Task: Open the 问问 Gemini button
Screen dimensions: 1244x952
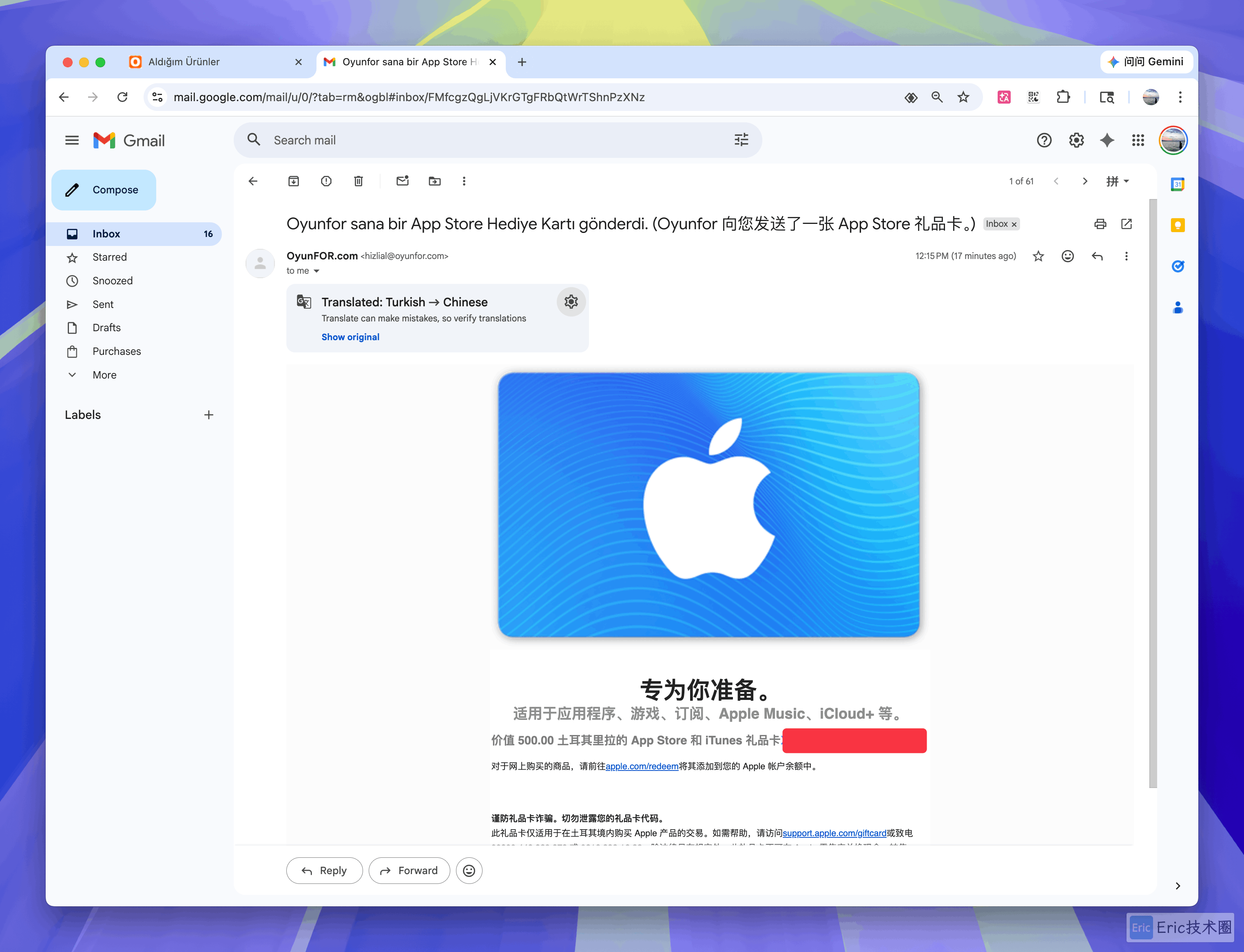Action: click(x=1147, y=62)
